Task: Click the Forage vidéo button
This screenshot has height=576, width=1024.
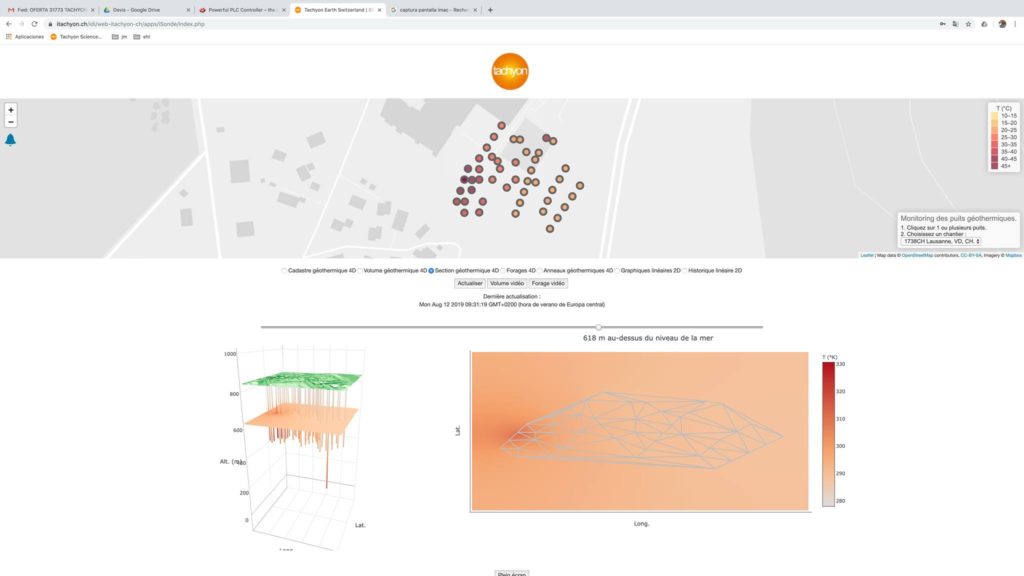Action: [548, 283]
